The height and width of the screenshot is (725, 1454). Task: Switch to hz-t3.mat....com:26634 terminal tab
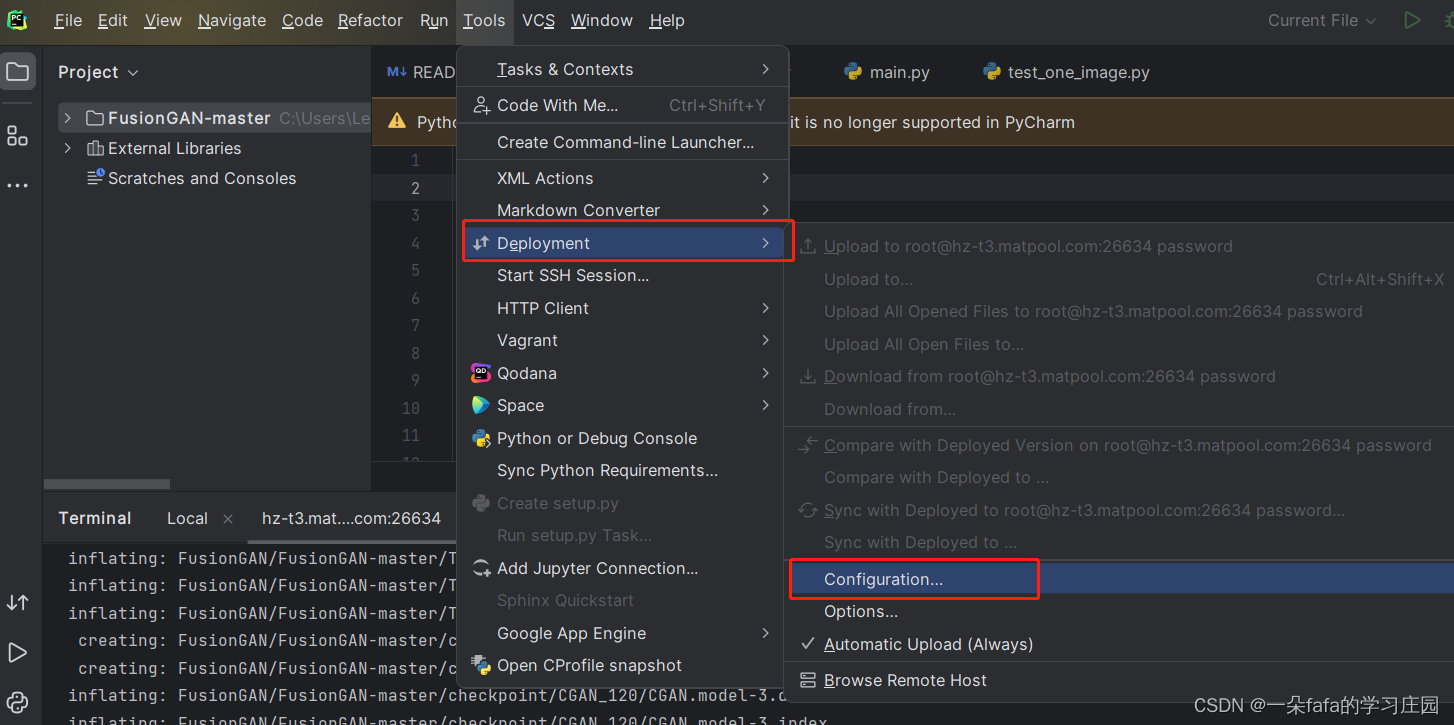[351, 519]
